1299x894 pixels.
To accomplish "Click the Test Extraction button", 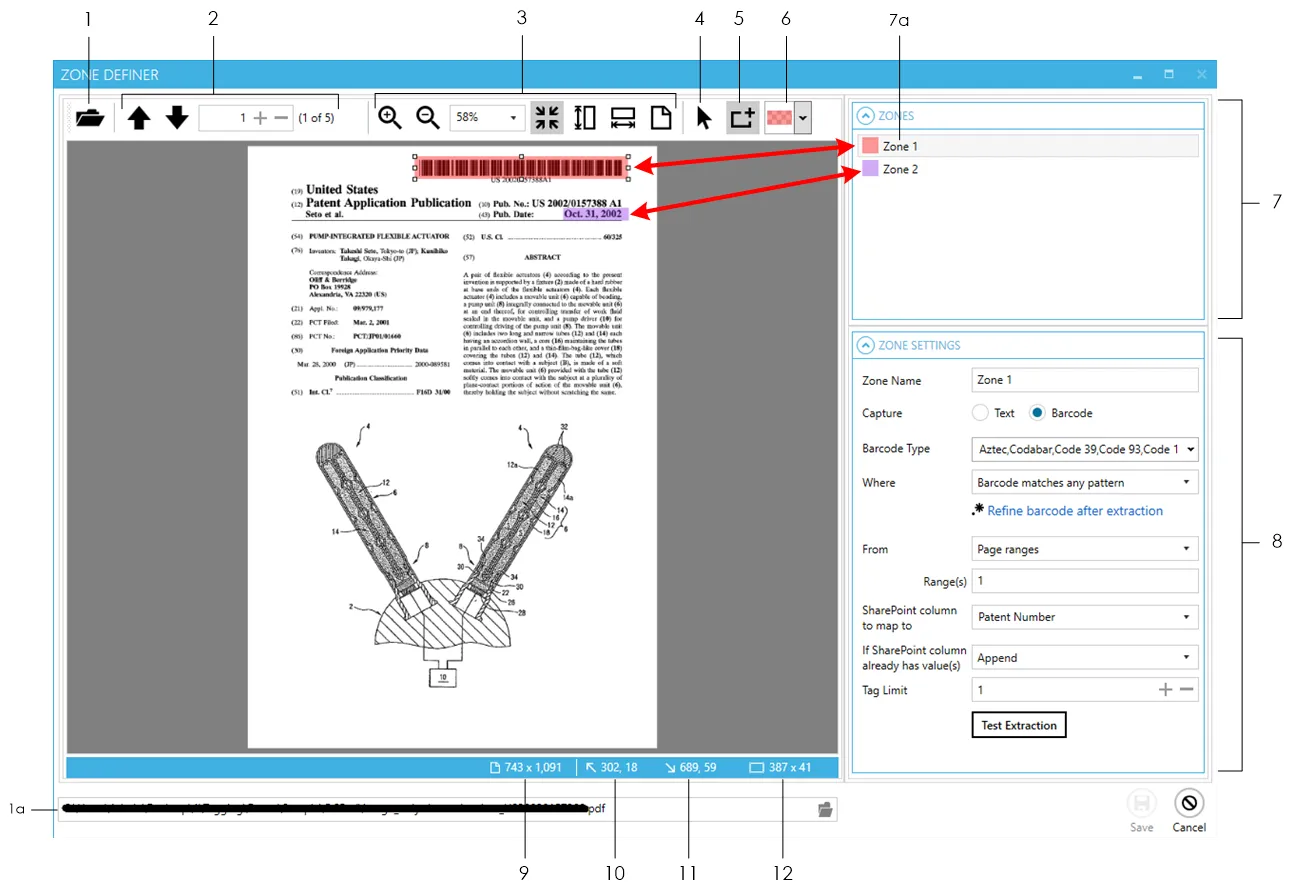I will click(1018, 725).
